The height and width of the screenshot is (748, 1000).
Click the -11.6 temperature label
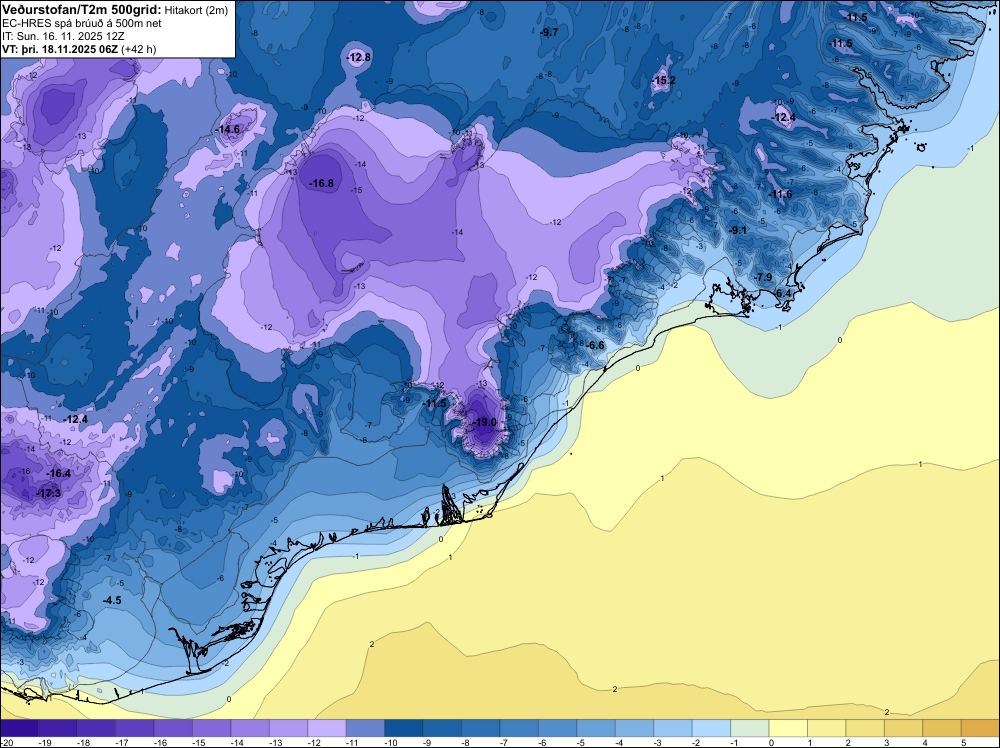pos(780,194)
